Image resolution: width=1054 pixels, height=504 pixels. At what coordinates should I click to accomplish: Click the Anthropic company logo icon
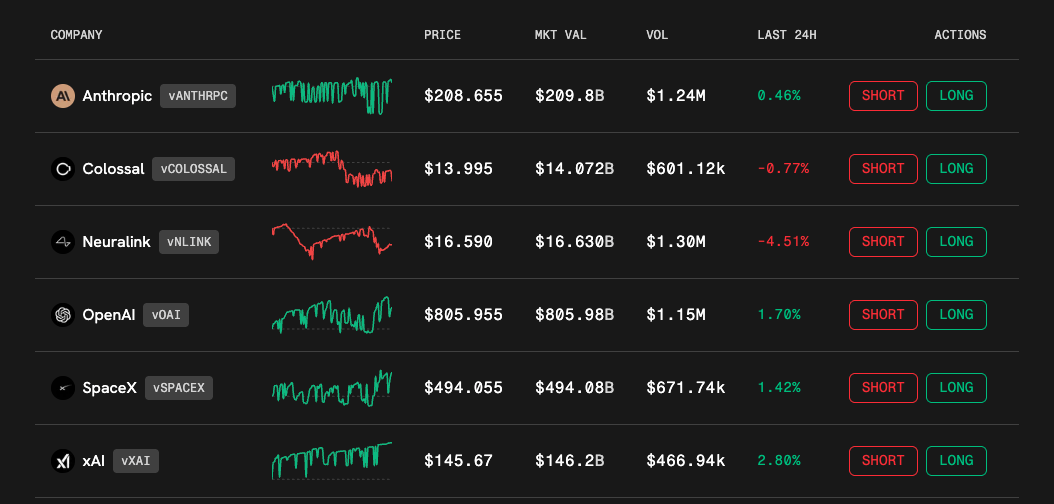tap(63, 96)
